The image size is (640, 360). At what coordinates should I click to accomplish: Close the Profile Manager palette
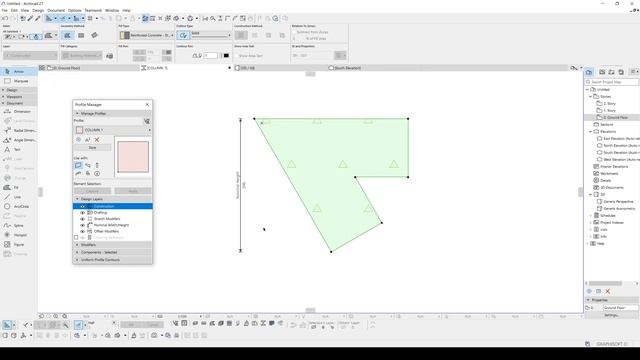(x=147, y=104)
